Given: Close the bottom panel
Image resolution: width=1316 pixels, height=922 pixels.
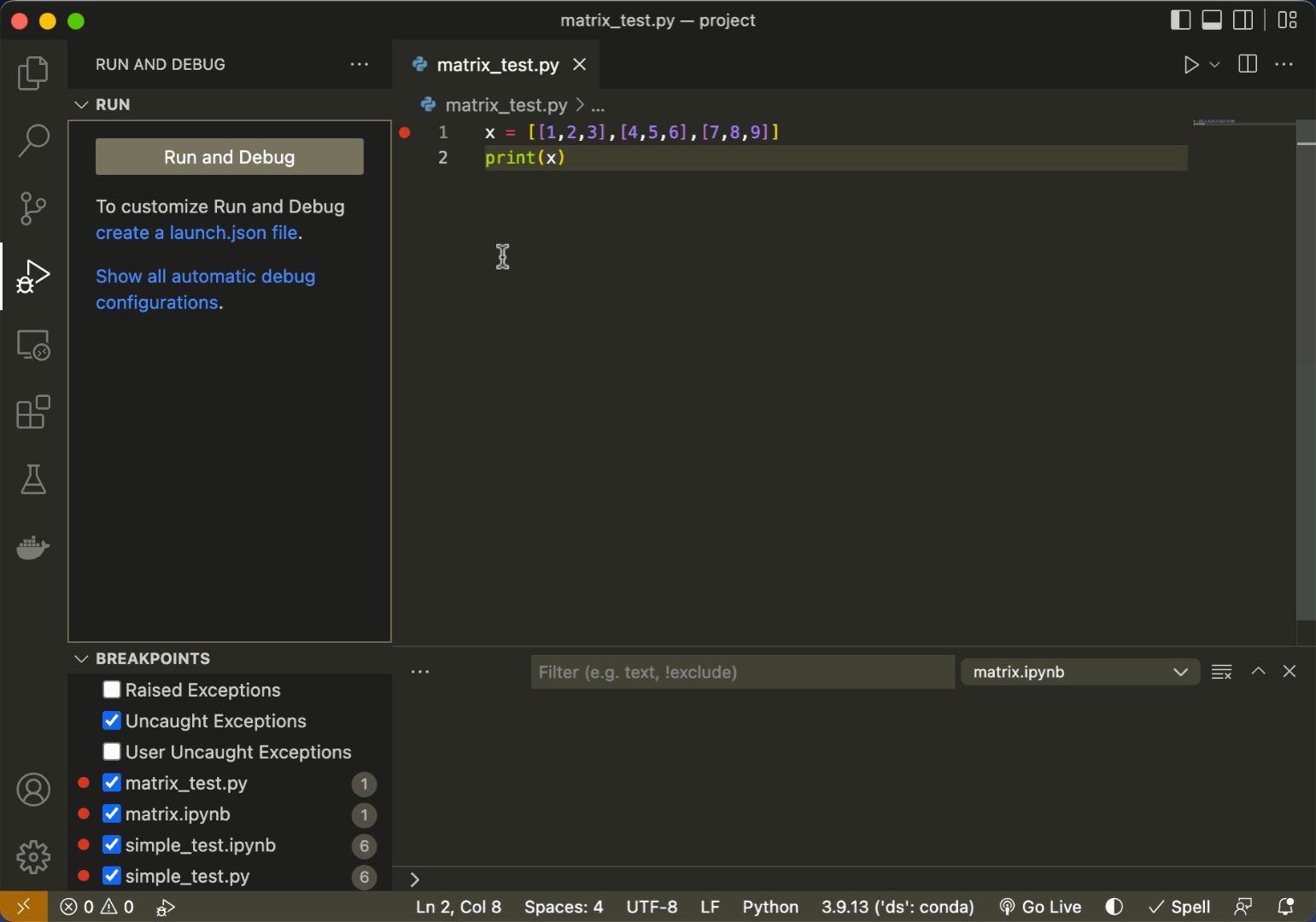Looking at the screenshot, I should point(1290,671).
